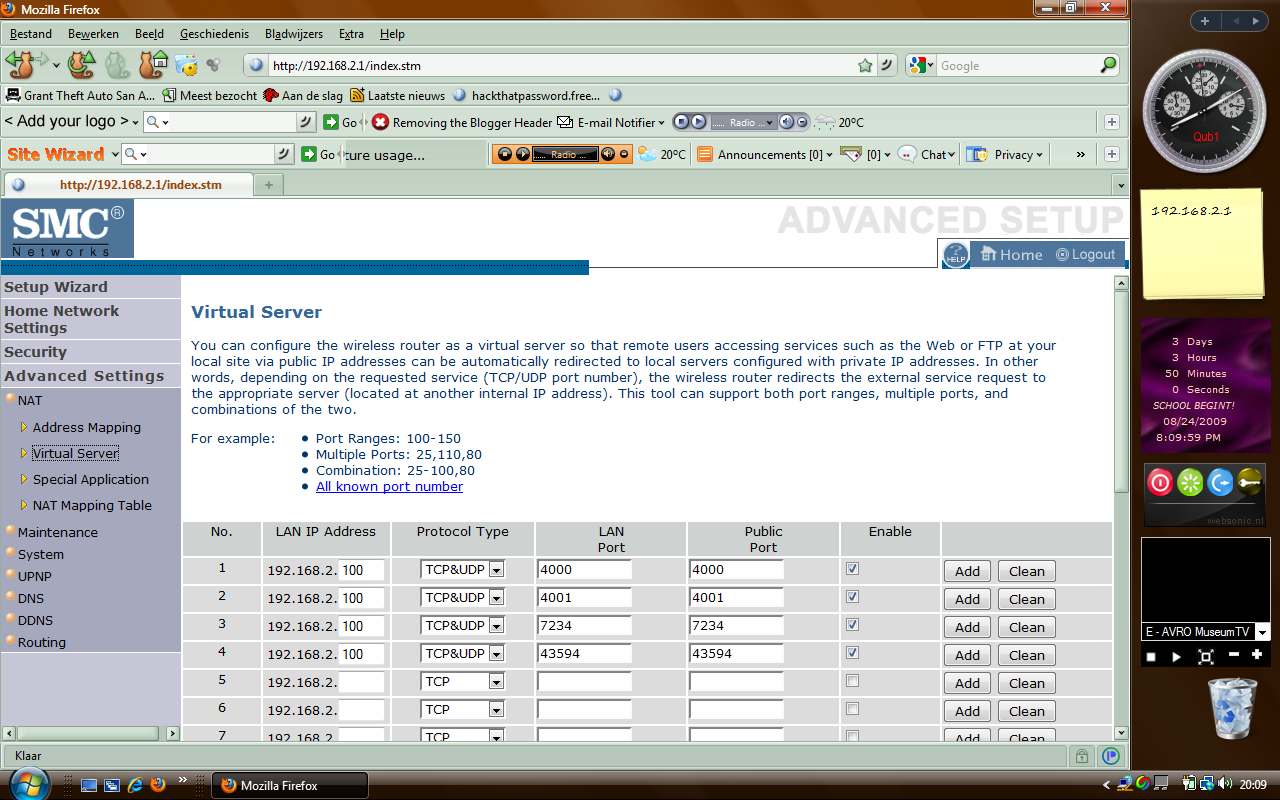The image size is (1280, 800).
Task: Open the Bladwijzers menu
Action: (x=294, y=34)
